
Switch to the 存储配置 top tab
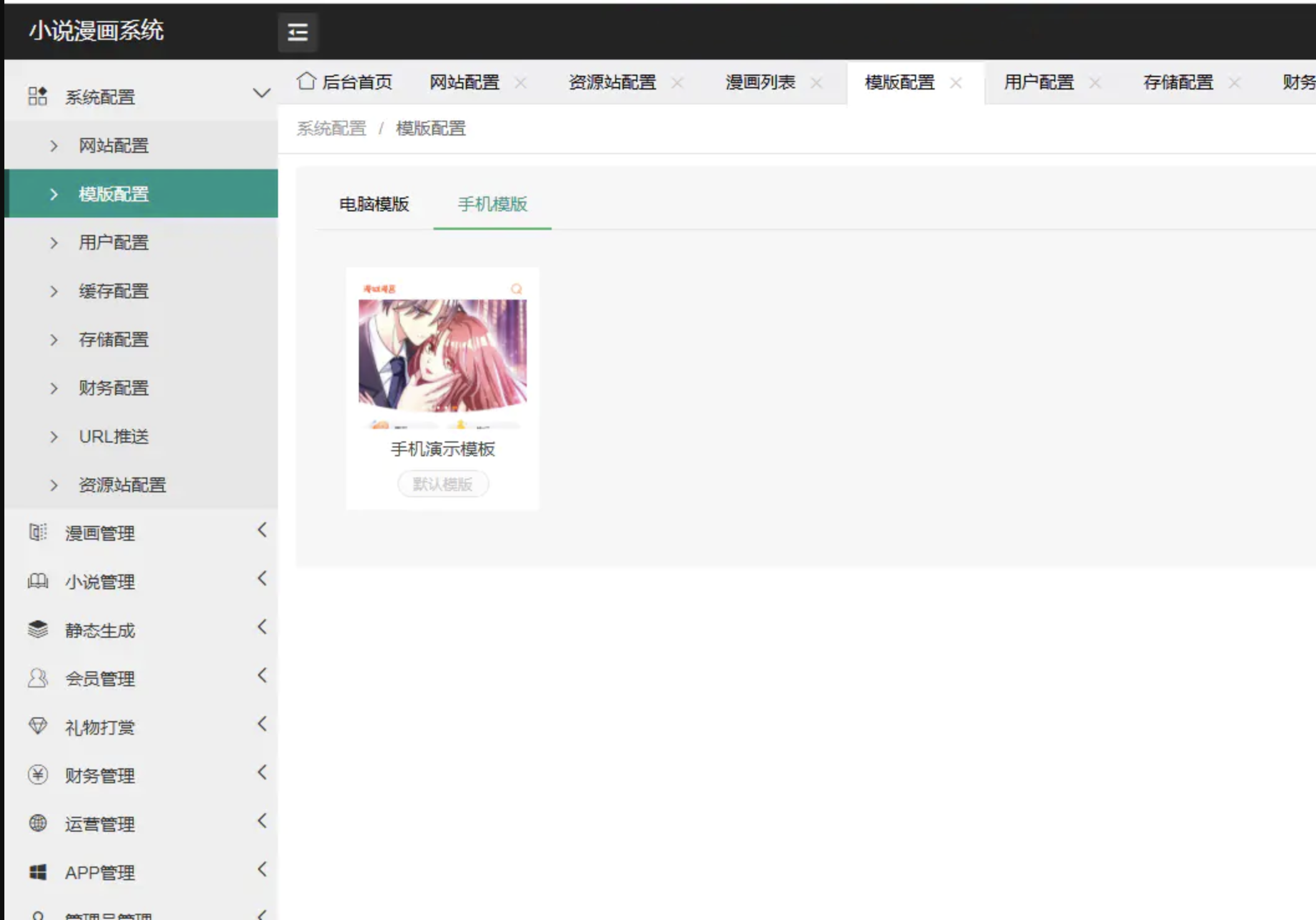(1178, 82)
